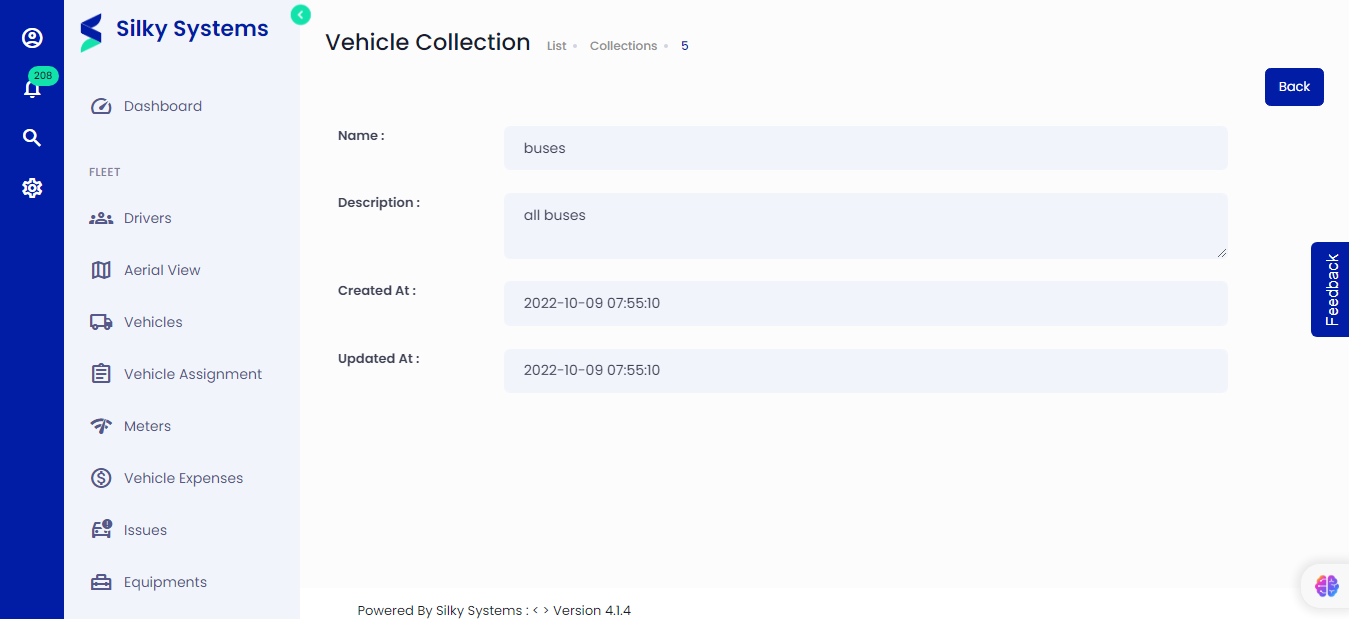The height and width of the screenshot is (619, 1349).
Task: Open the Drivers section icon
Action: tap(101, 217)
